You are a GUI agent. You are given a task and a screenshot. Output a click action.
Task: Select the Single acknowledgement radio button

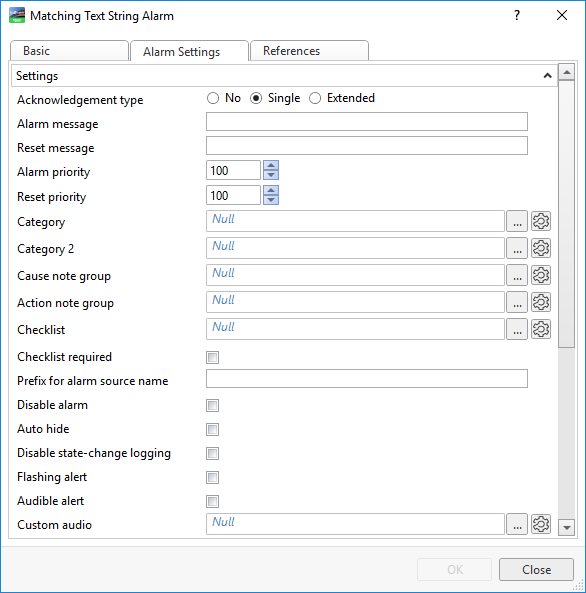point(256,98)
